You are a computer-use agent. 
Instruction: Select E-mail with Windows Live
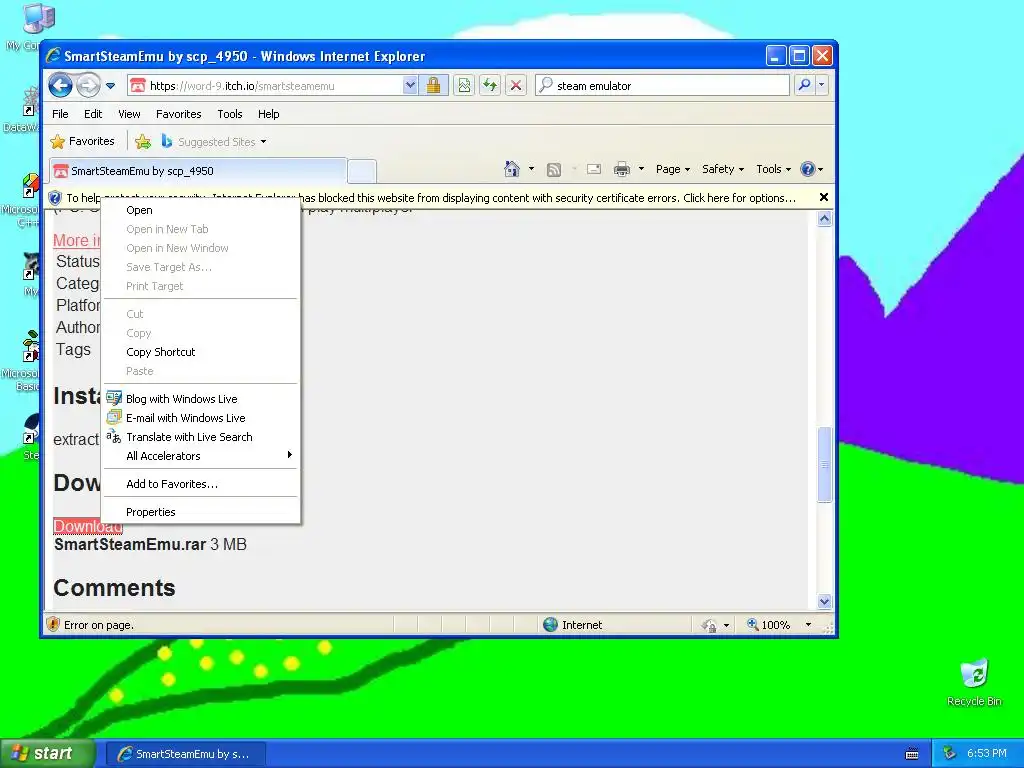[x=201, y=418]
